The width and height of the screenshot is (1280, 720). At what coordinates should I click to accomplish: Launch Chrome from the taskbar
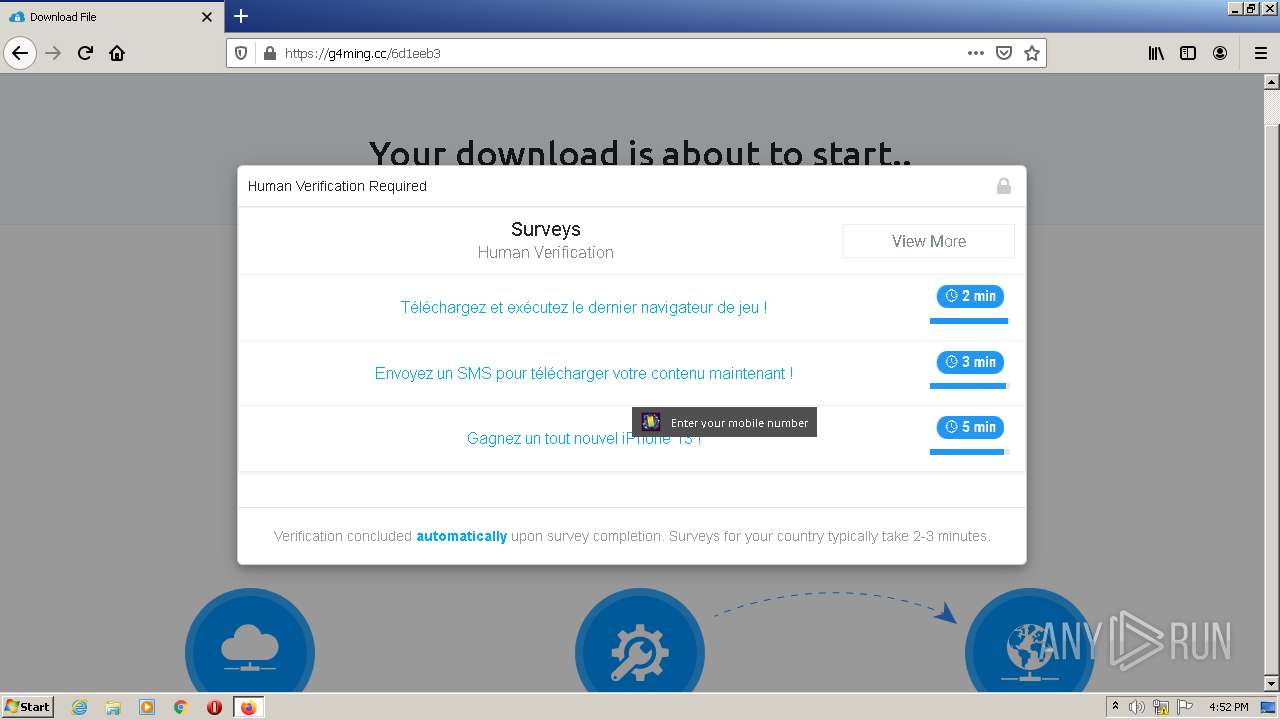(x=181, y=707)
